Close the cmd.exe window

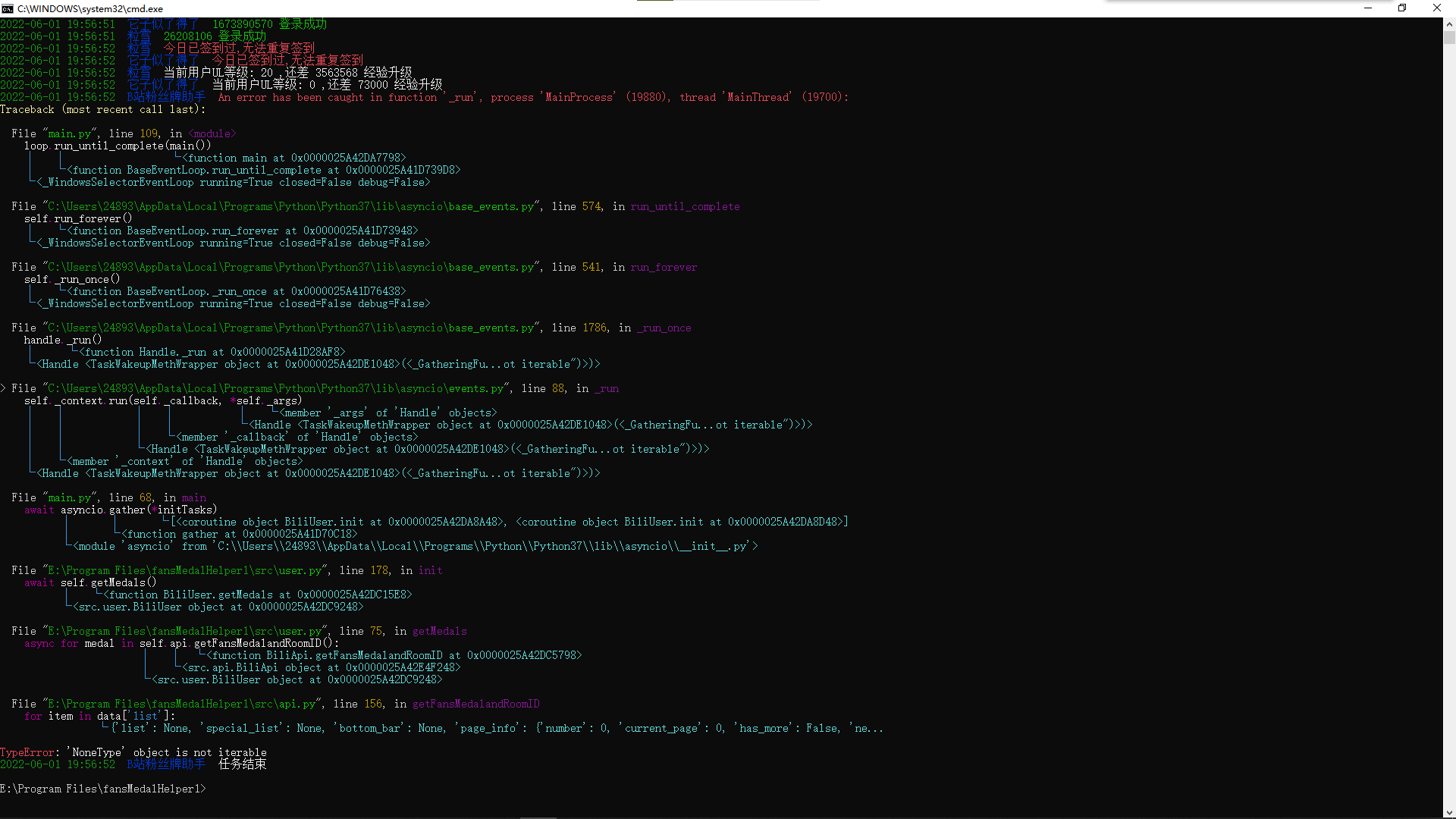1437,8
